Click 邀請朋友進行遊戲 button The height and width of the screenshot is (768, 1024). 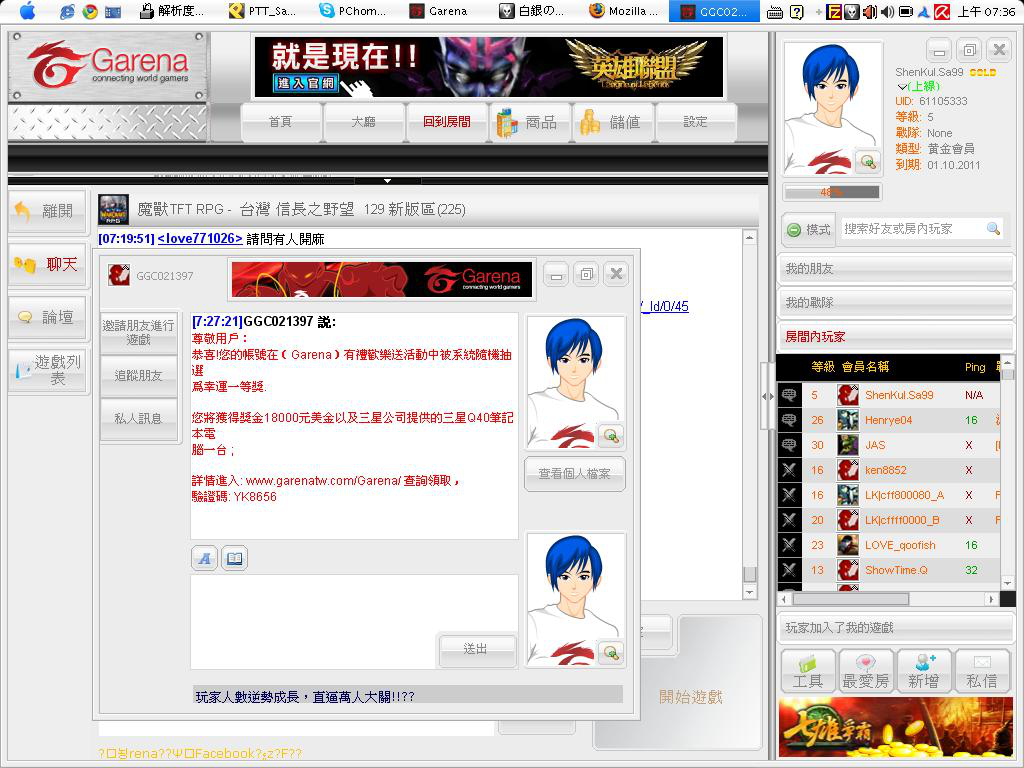(x=138, y=332)
